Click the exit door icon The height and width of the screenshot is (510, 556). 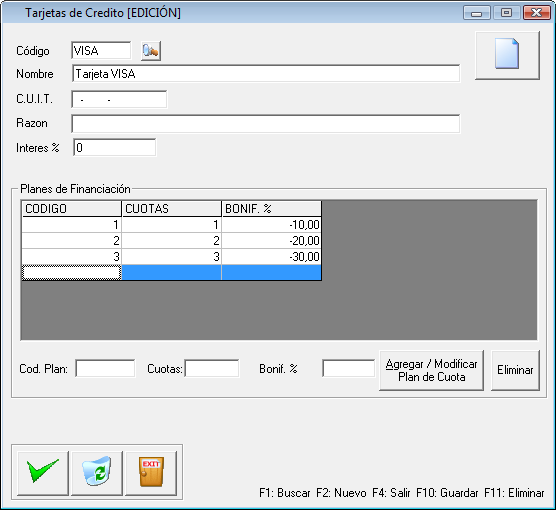(x=151, y=473)
